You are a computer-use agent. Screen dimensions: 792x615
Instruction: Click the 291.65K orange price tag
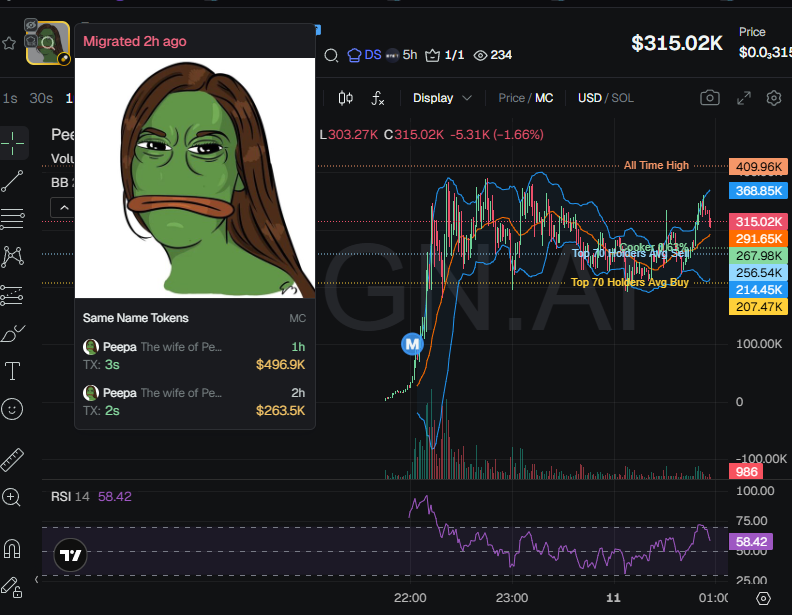[x=758, y=239]
